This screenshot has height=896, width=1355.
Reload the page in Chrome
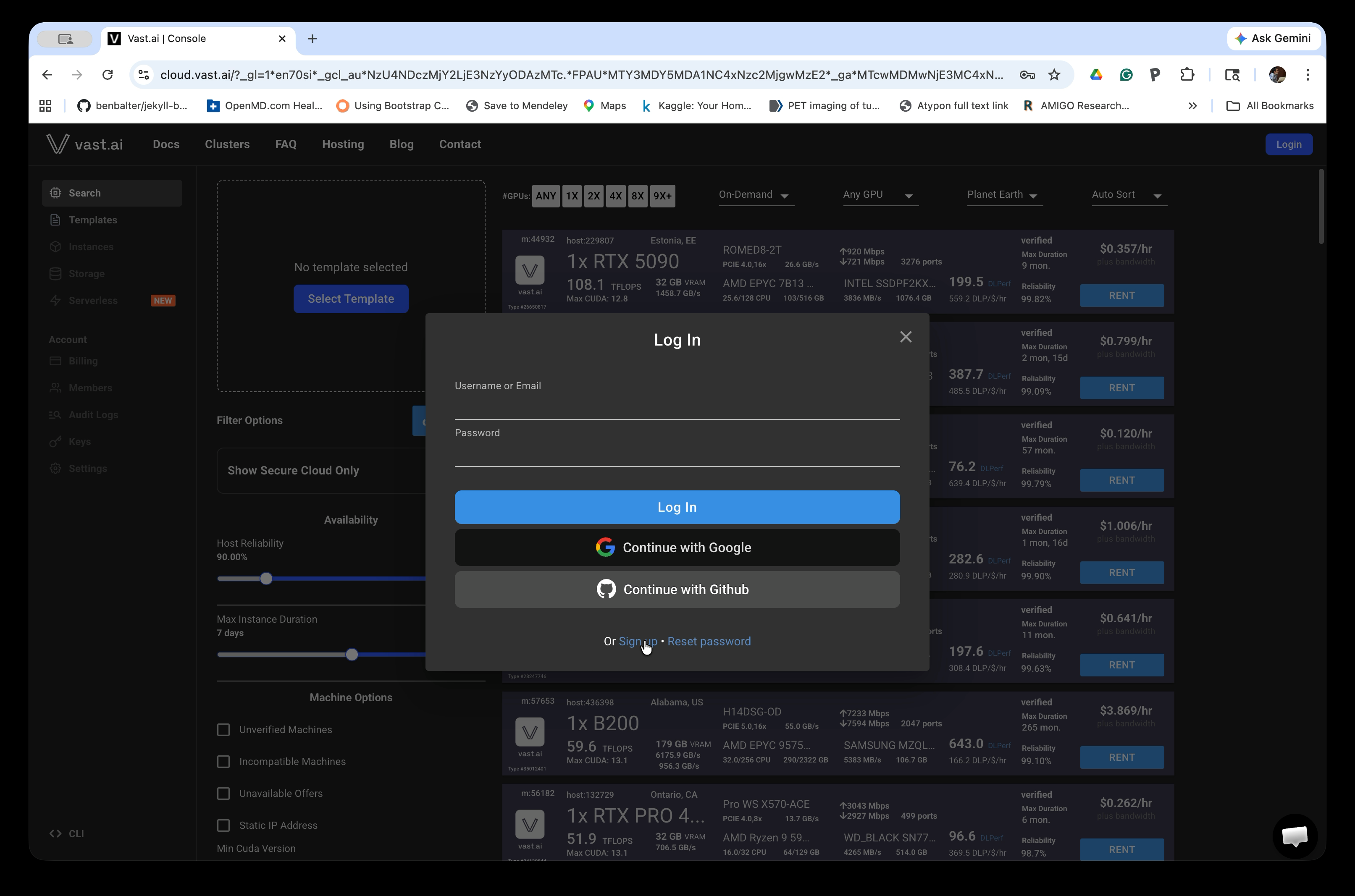(x=108, y=75)
